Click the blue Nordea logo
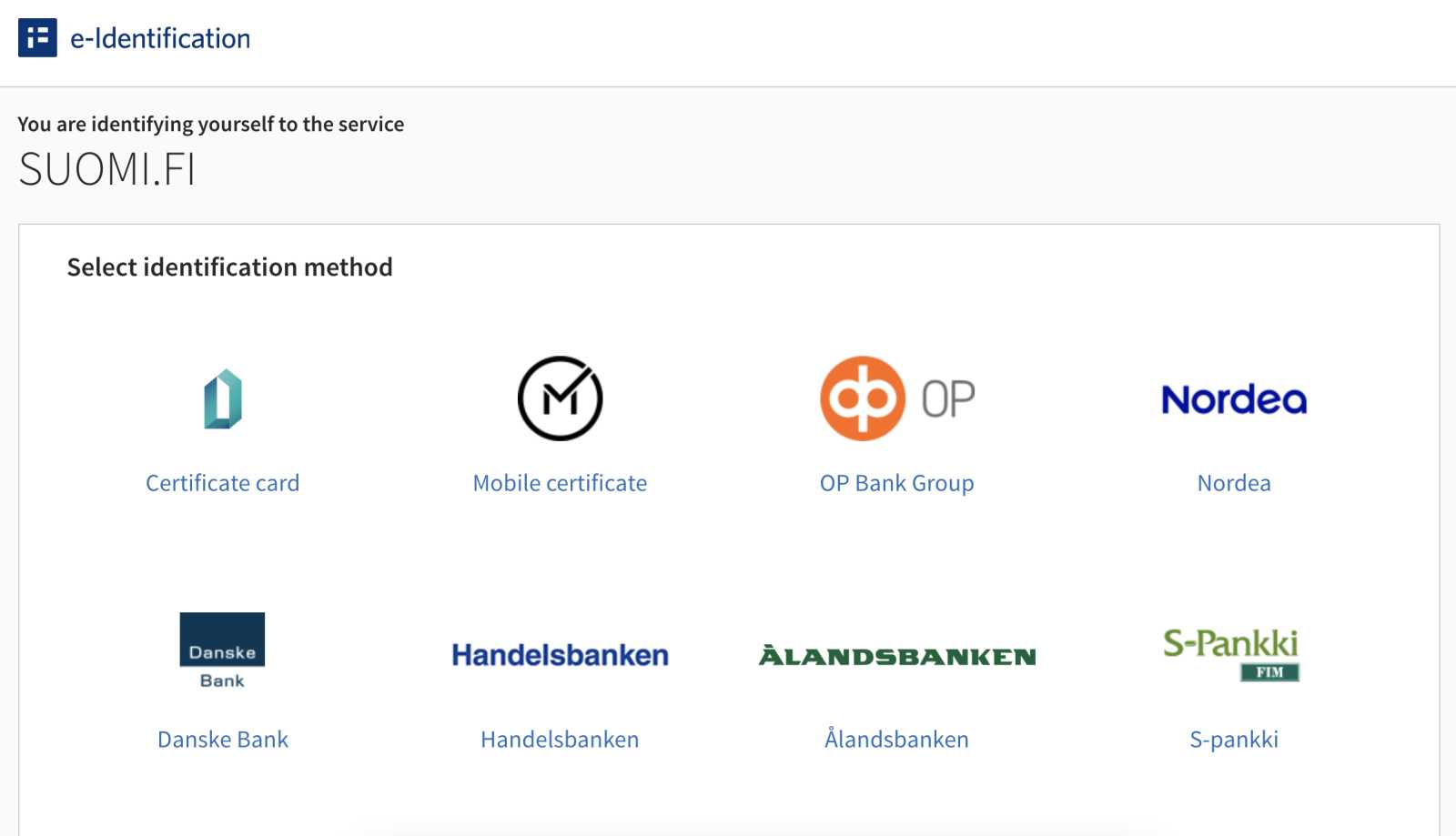Viewport: 1456px width, 836px height. point(1234,399)
